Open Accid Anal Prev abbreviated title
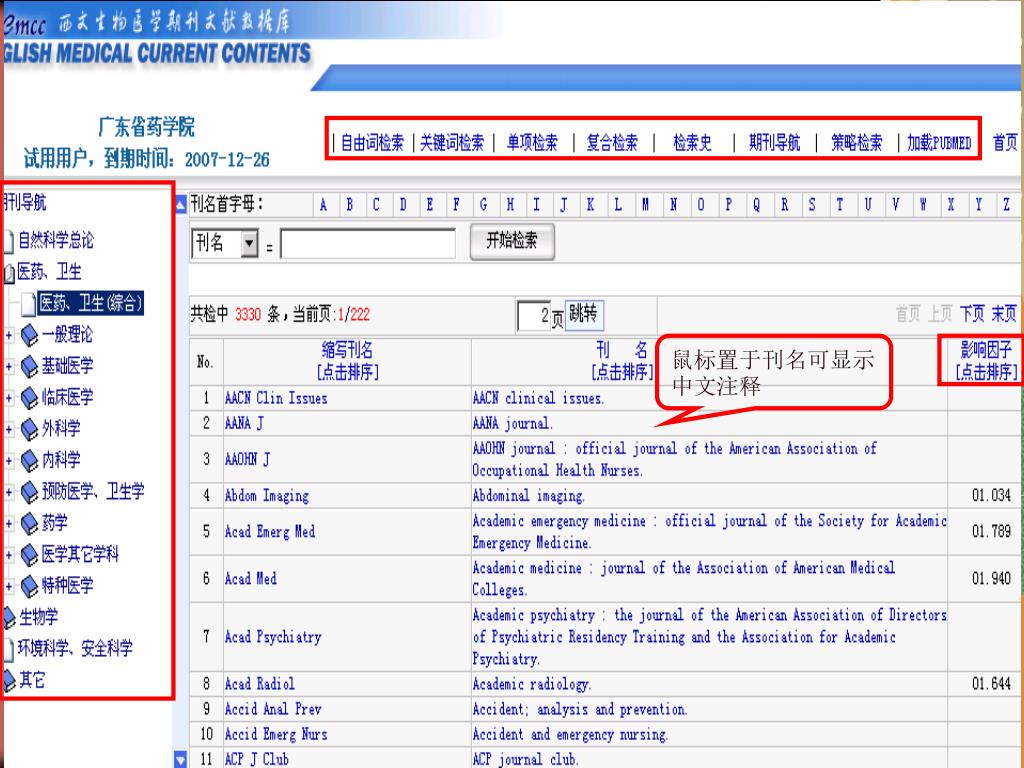 [273, 709]
